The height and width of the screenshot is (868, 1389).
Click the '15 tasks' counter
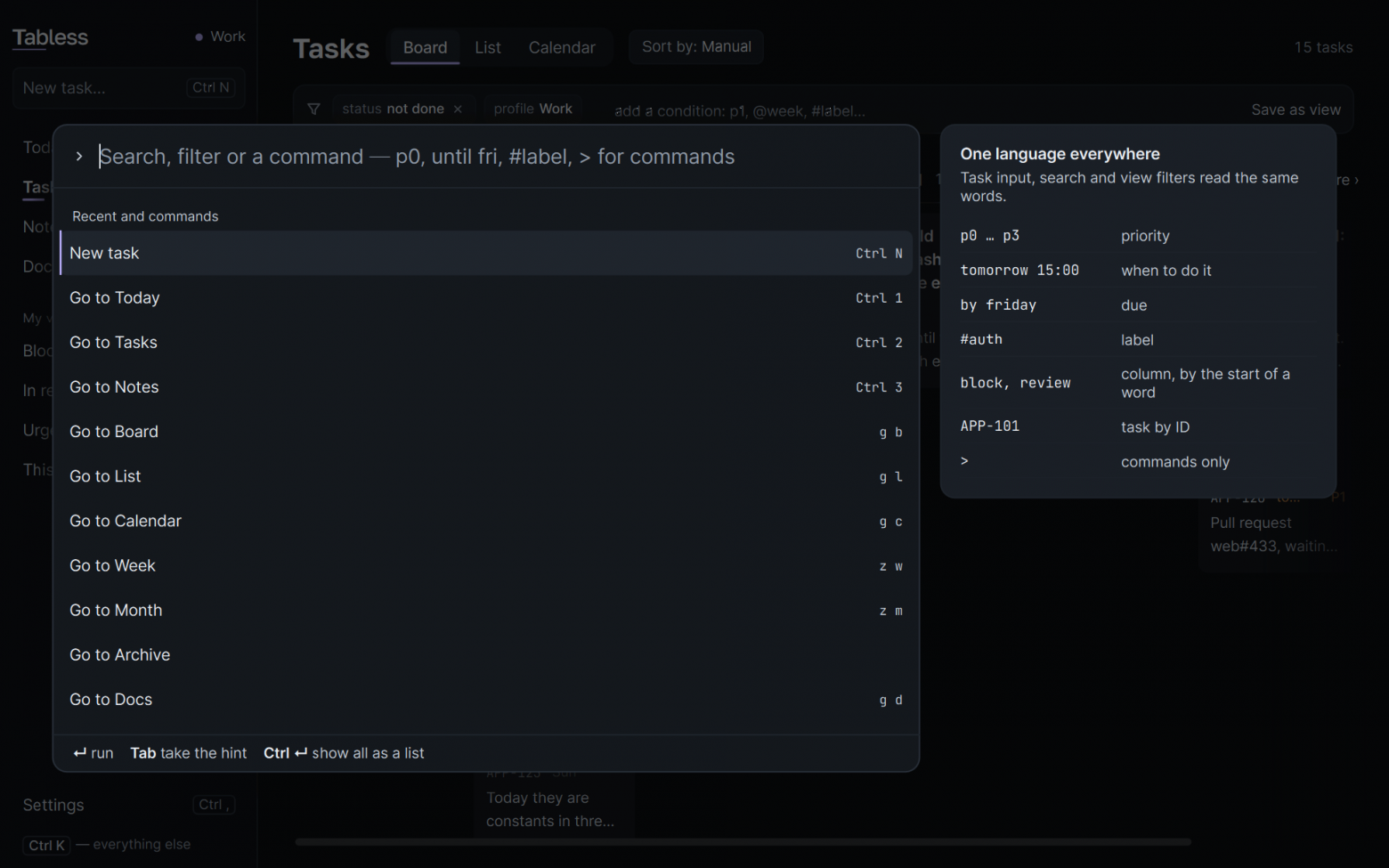[x=1323, y=47]
